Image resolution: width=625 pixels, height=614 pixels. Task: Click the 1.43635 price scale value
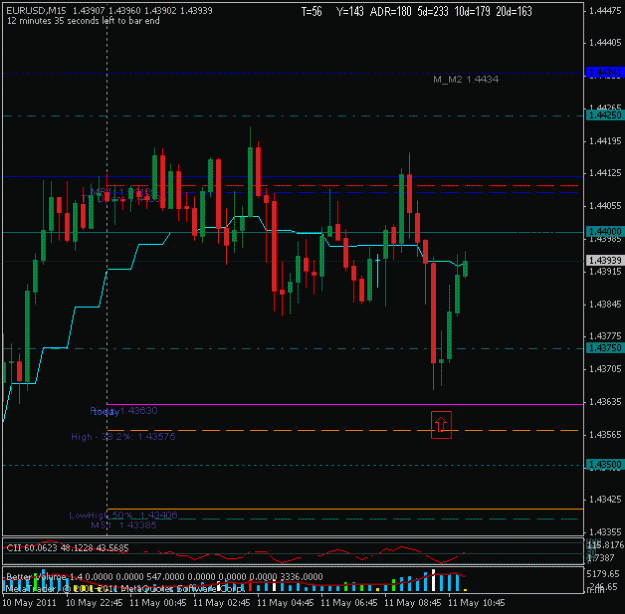605,401
